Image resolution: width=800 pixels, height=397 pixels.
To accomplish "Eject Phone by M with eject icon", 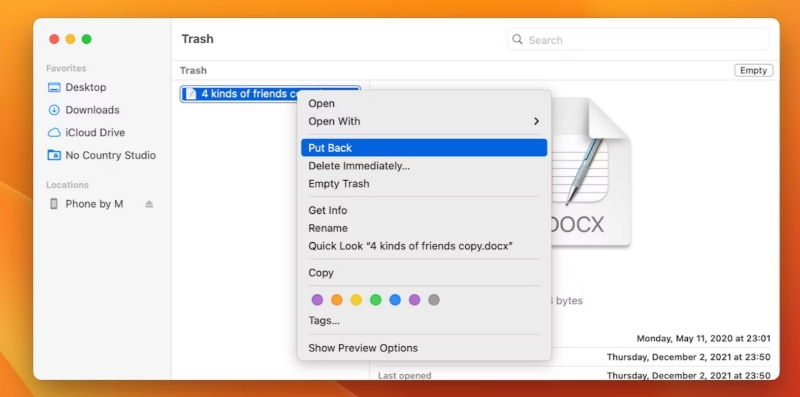I will tap(148, 204).
